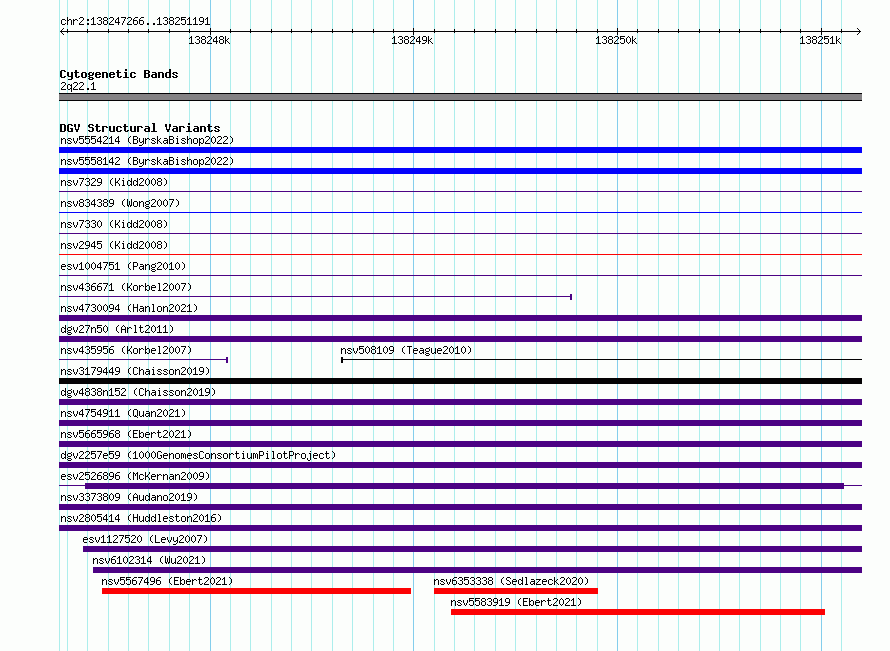The image size is (890, 651).
Task: Select the nsv5558142 blue variant bar
Action: pyautogui.click(x=460, y=171)
